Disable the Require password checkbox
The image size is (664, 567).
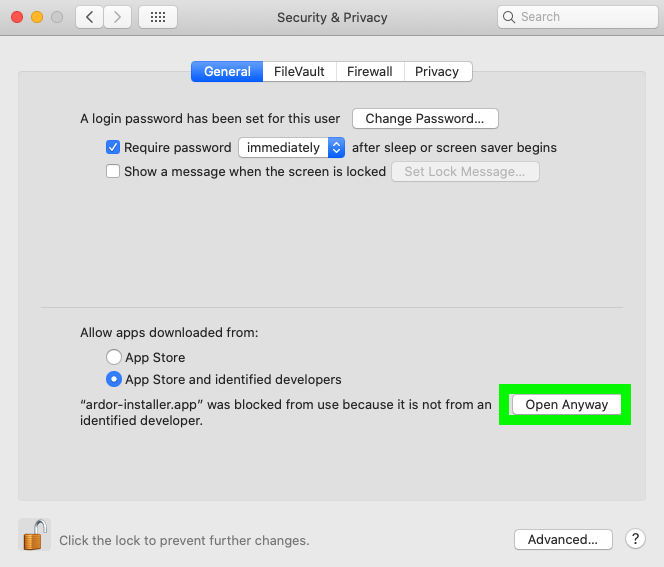[113, 147]
